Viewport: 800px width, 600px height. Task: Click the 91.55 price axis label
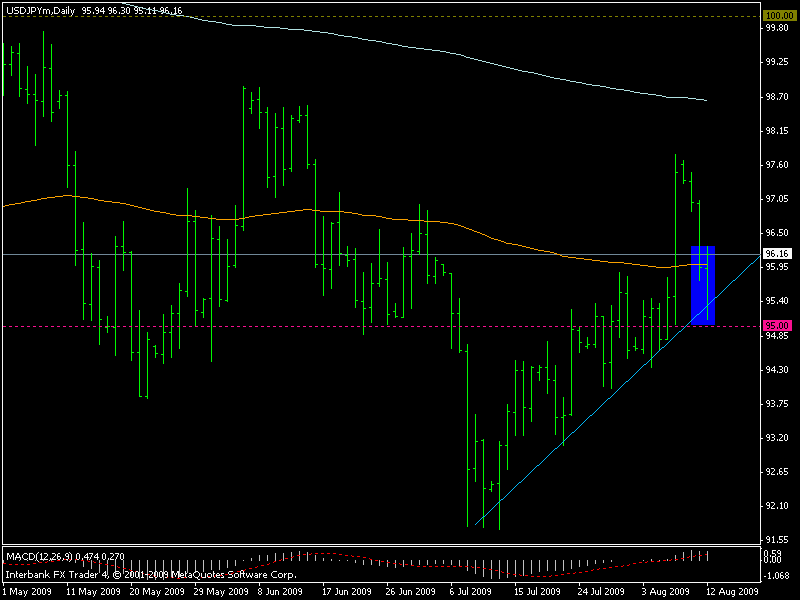[776, 540]
